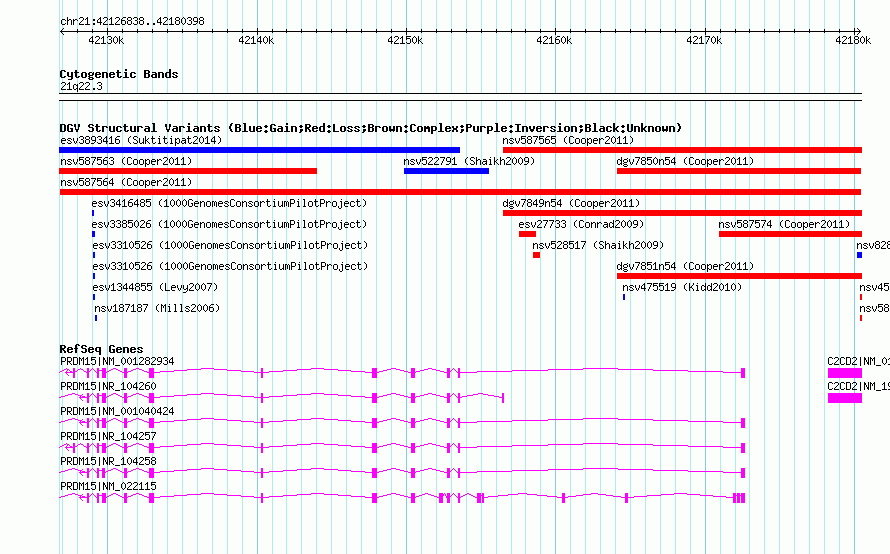Open the esv3893416 (Suktitipat2014) variant label
Screen dimensions: 890x554
coord(141,140)
